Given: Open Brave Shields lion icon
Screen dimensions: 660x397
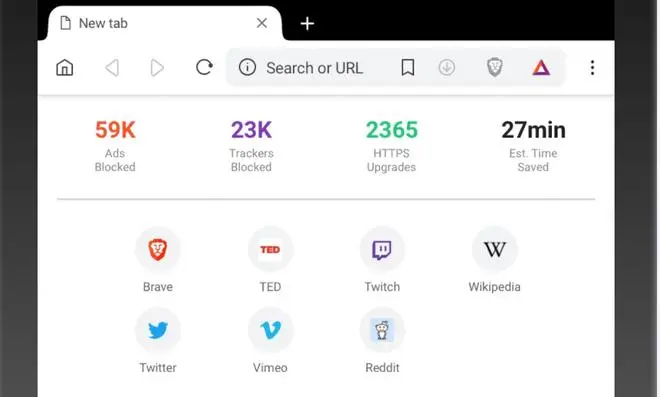Looking at the screenshot, I should coord(495,67).
